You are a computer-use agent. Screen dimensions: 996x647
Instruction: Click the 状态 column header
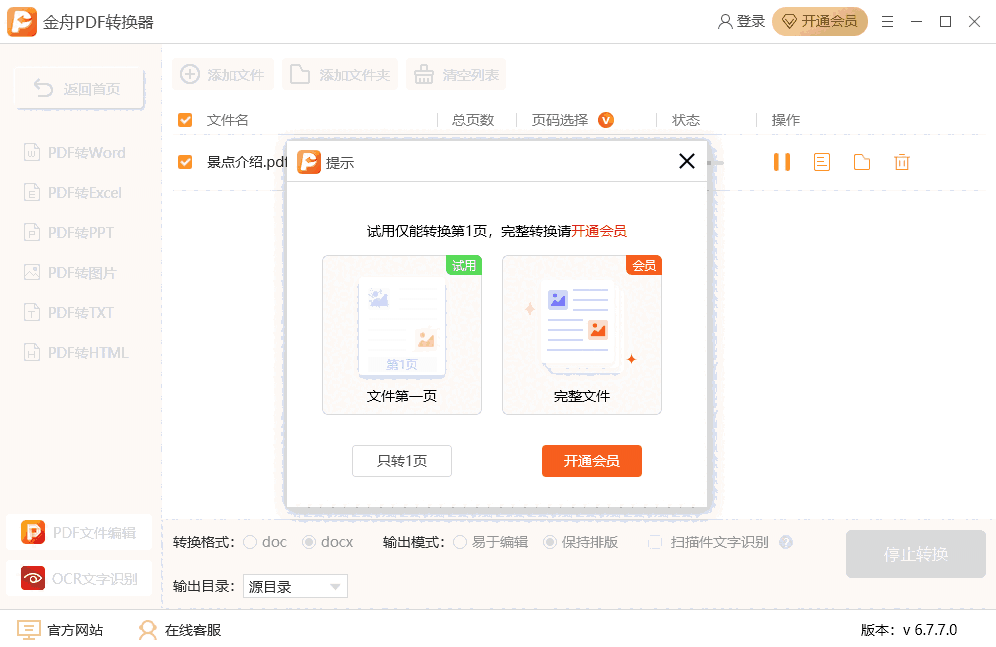point(686,120)
